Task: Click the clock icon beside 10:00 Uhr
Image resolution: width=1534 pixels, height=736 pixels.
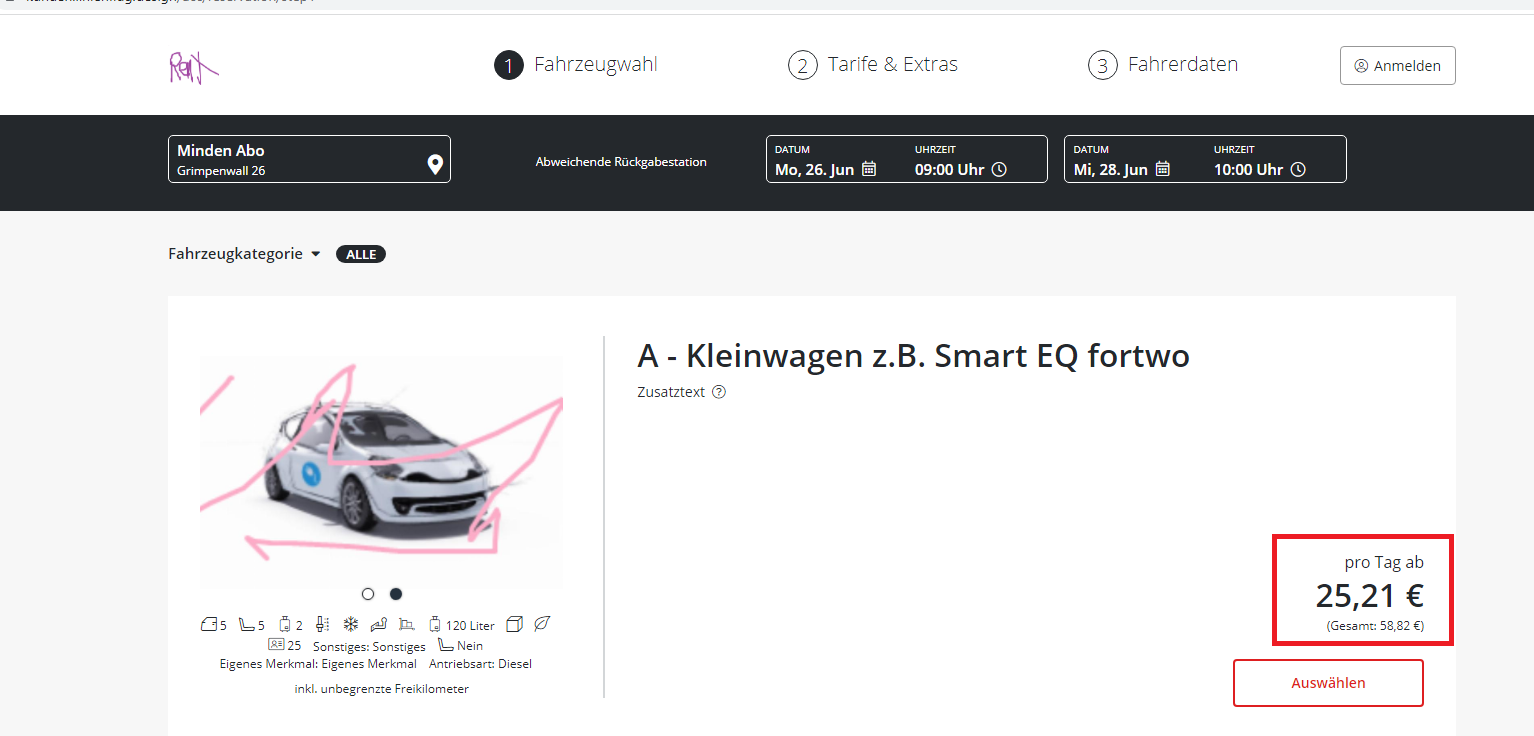Action: pyautogui.click(x=1298, y=169)
